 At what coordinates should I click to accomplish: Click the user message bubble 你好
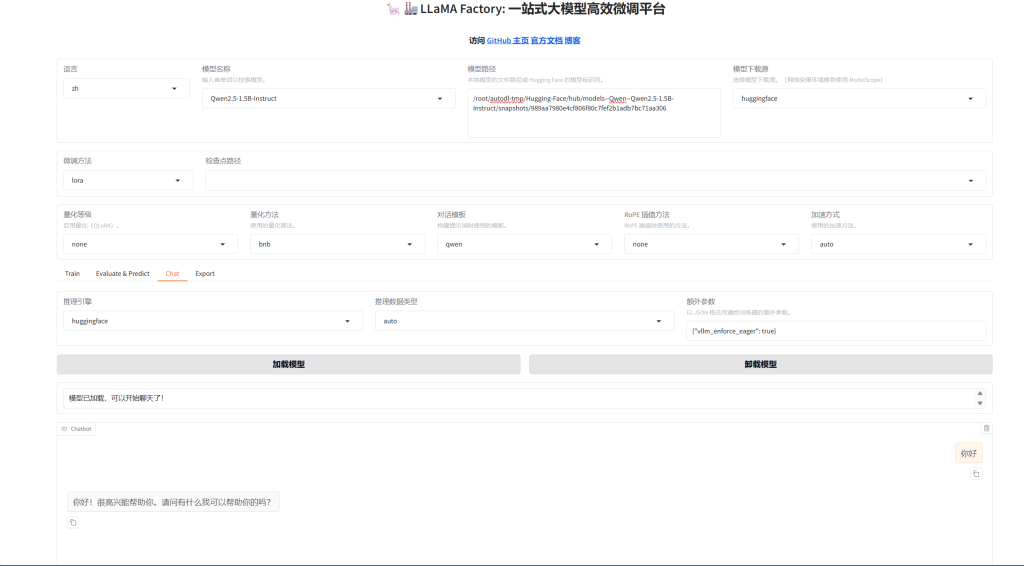click(968, 454)
